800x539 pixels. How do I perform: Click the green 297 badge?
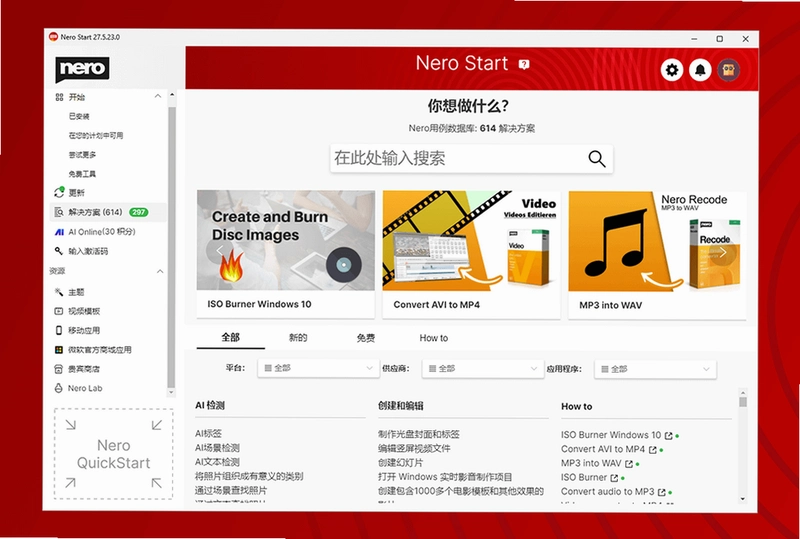click(x=138, y=212)
